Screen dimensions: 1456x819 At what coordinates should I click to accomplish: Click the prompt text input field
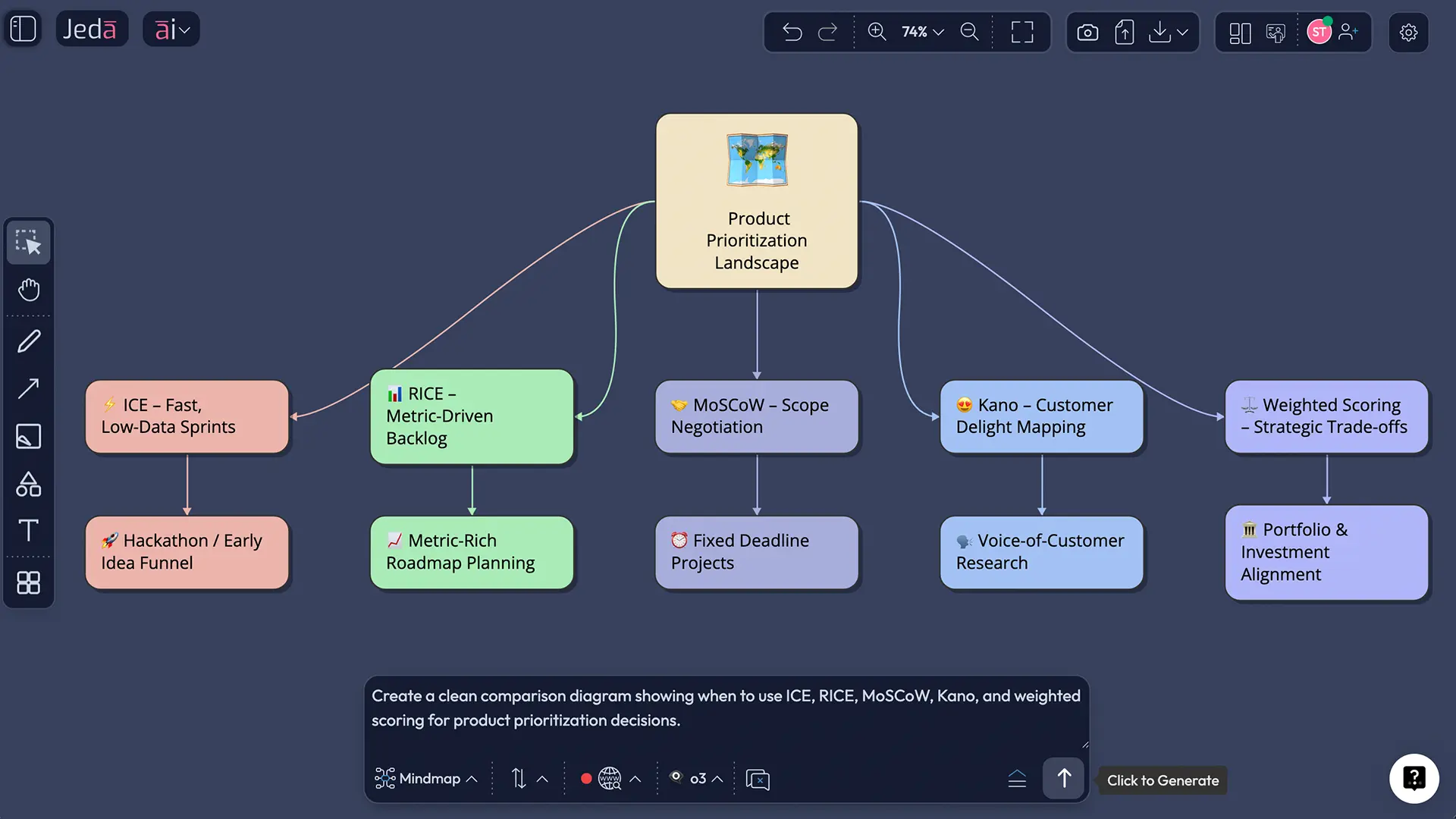tap(725, 708)
